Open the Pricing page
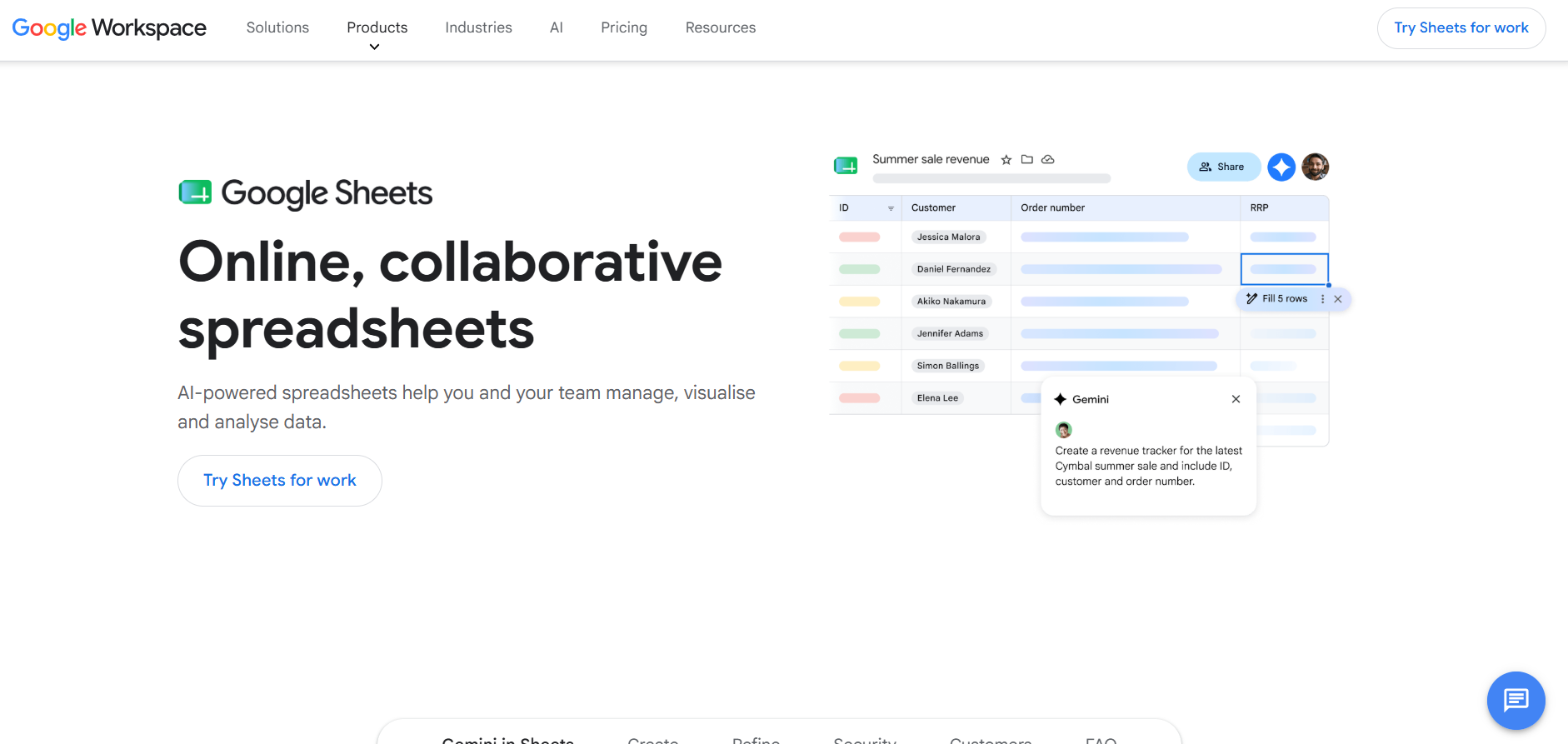This screenshot has height=744, width=1568. 624,27
